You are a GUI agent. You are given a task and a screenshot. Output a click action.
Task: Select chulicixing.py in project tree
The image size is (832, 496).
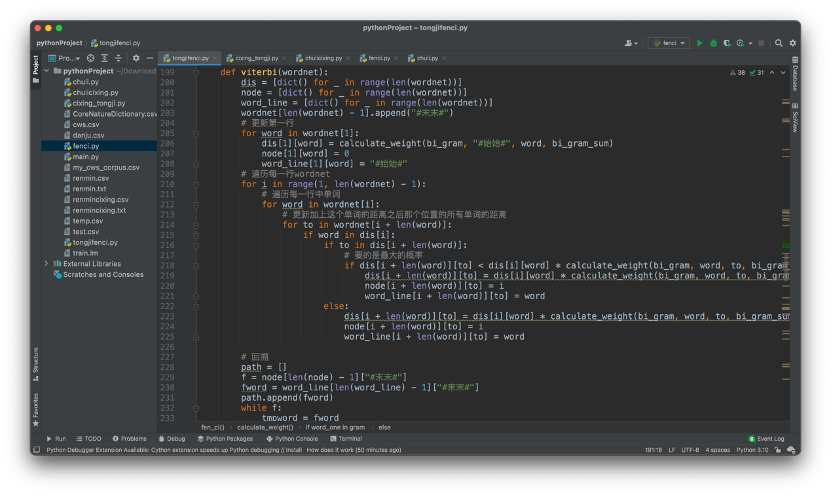95,92
